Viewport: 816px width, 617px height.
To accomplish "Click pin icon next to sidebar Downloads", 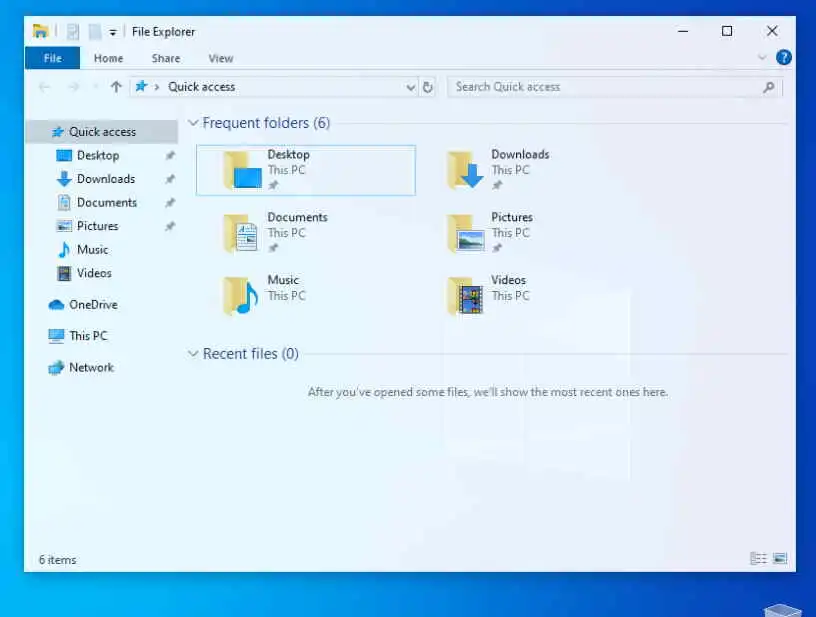I will tap(170, 179).
